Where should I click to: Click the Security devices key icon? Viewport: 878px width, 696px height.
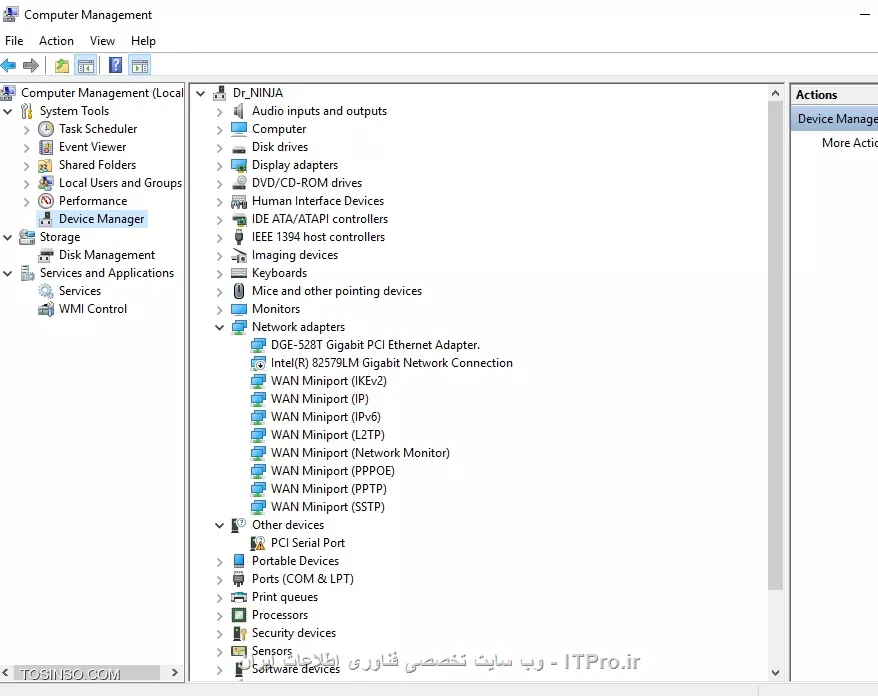pyautogui.click(x=240, y=633)
